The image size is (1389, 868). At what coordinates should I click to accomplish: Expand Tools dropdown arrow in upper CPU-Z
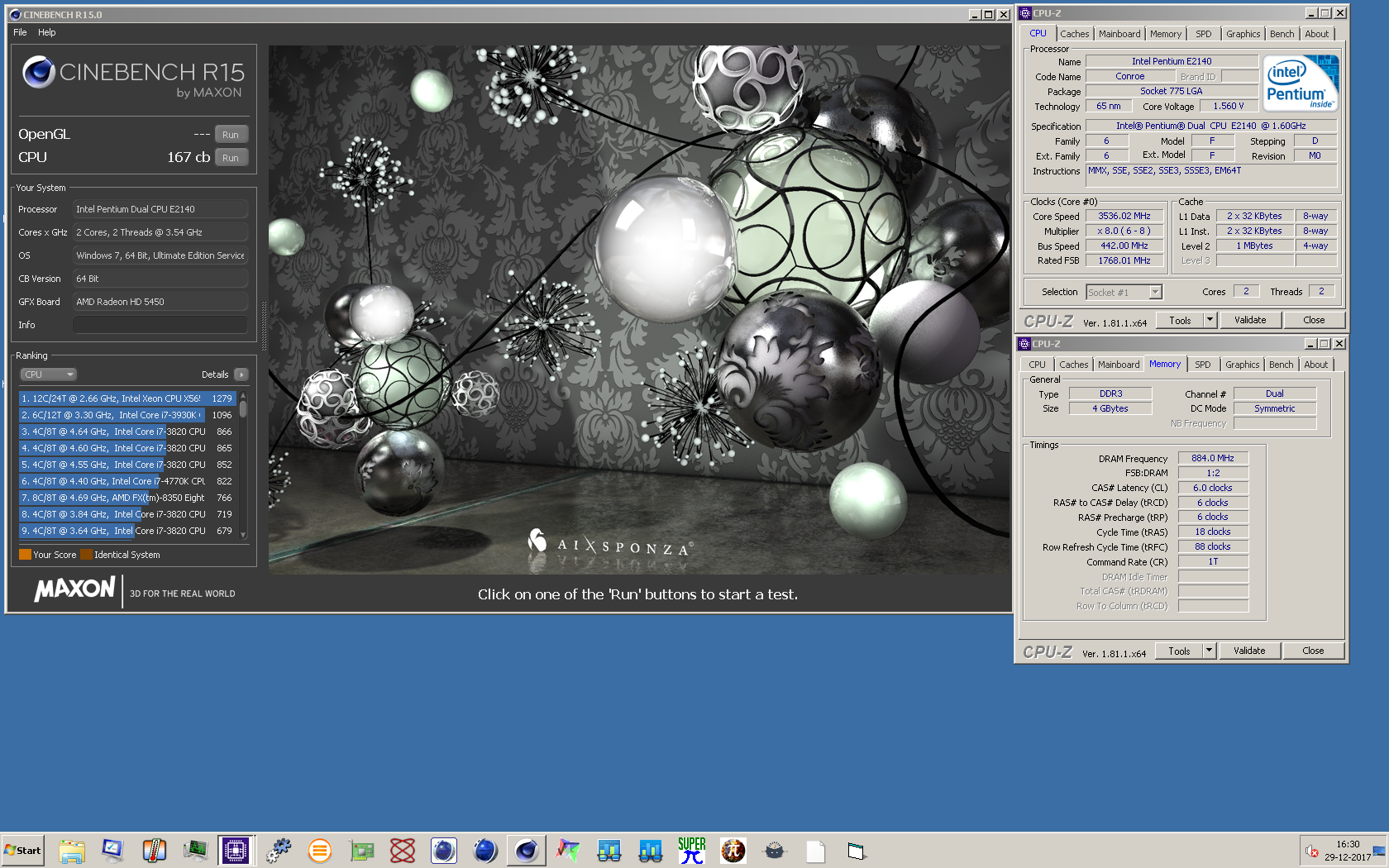tap(1210, 320)
